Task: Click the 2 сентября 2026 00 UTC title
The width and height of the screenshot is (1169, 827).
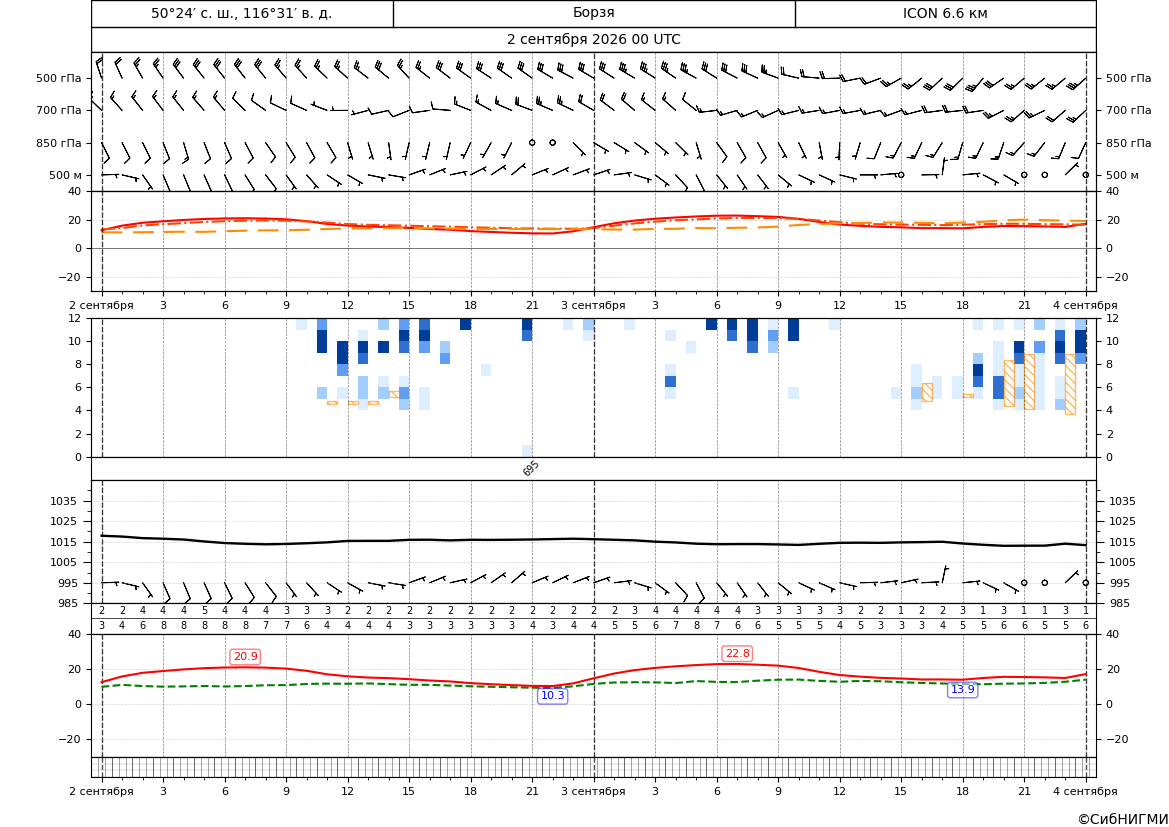Action: (x=594, y=40)
